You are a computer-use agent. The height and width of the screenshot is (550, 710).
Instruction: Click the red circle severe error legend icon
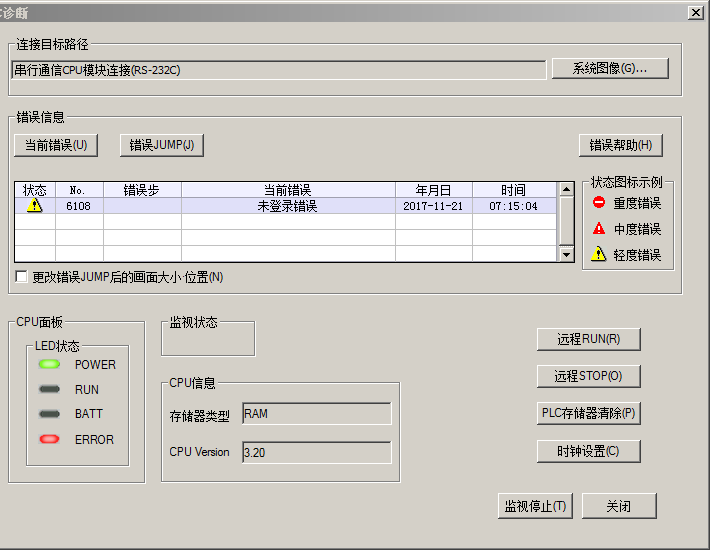click(599, 202)
